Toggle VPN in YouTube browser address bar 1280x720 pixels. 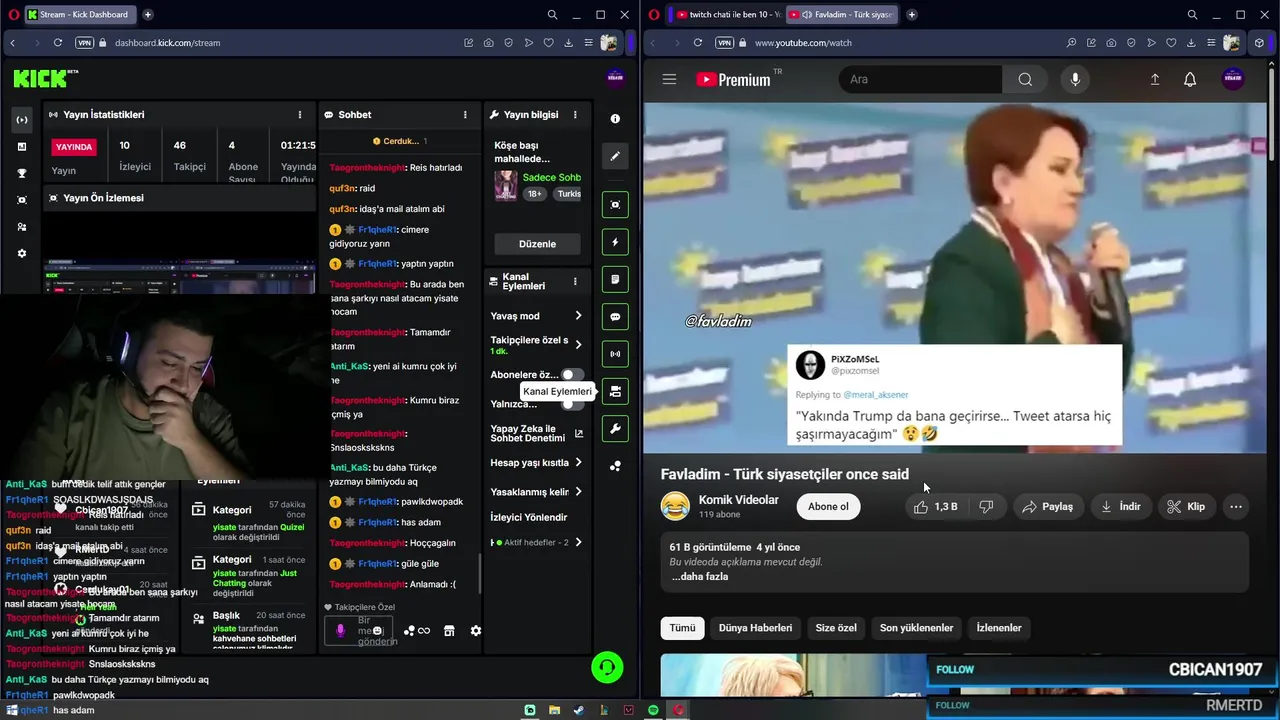click(725, 43)
